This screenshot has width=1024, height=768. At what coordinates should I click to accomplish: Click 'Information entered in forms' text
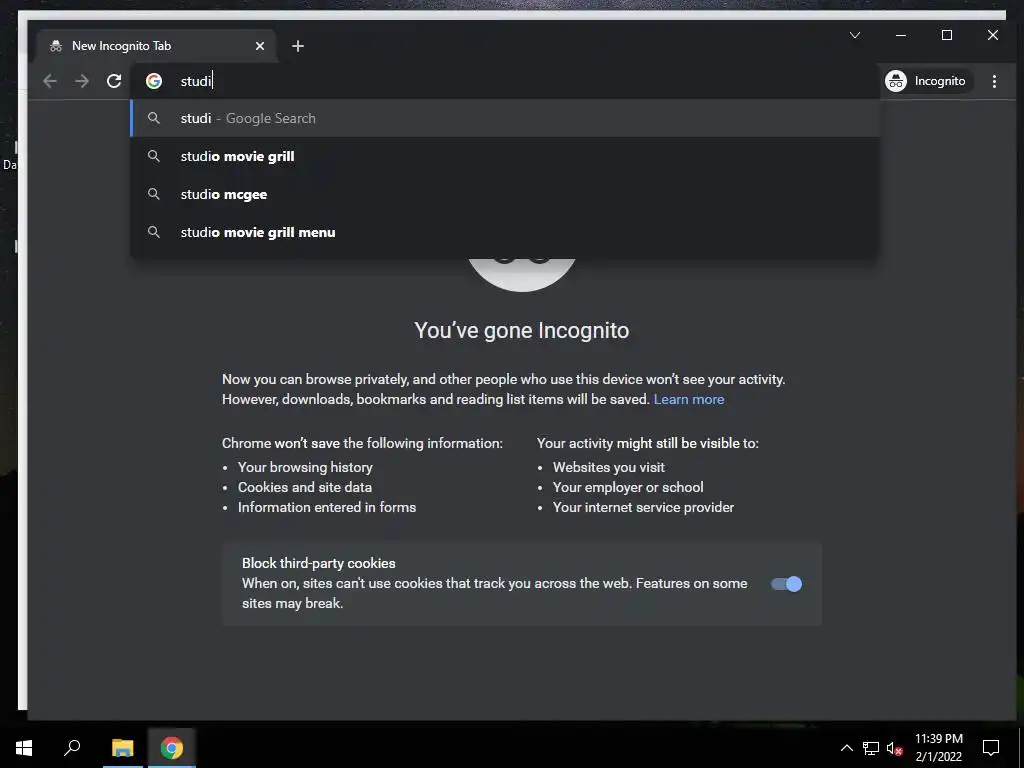[327, 507]
